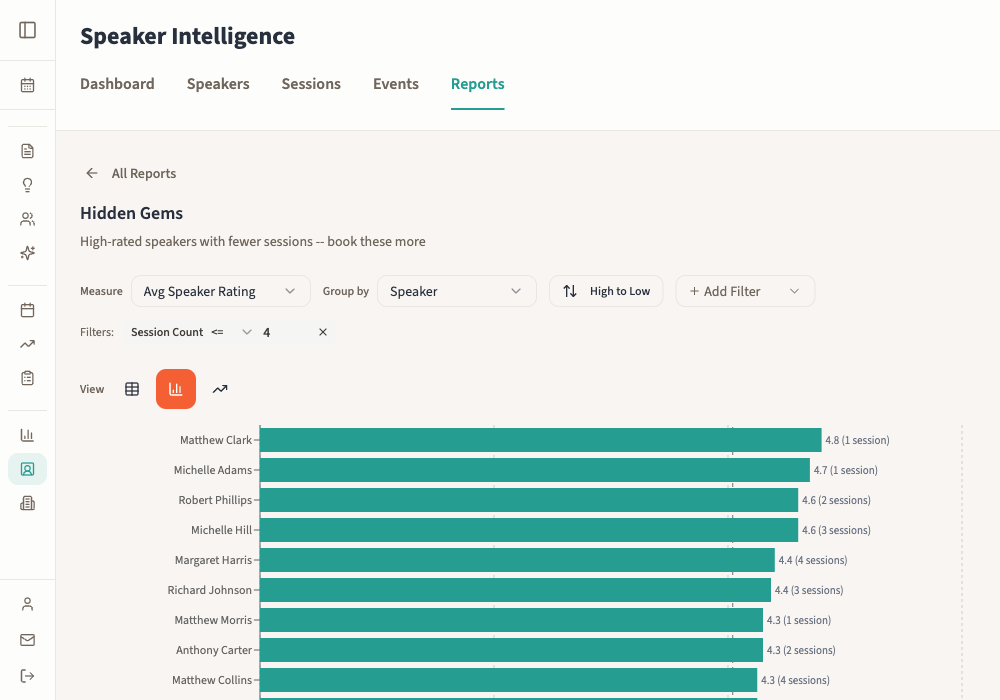Screen dimensions: 1000x700
Task: Change the Session Count comparison operator
Action: (x=232, y=332)
